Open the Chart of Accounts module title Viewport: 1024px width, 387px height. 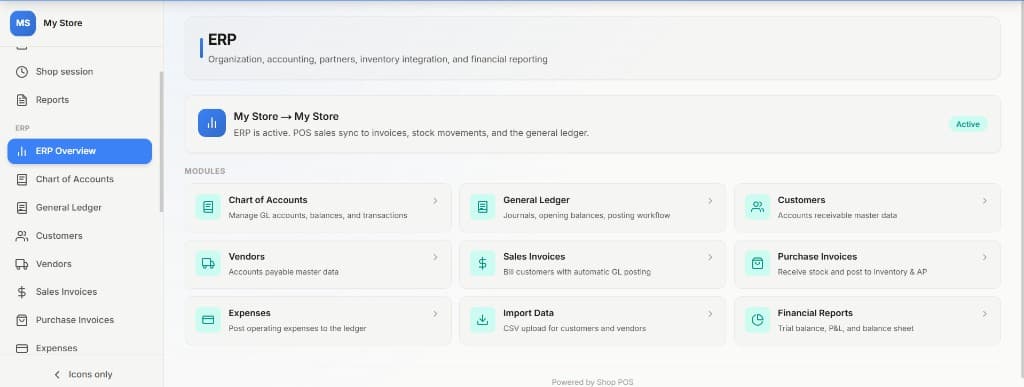(268, 200)
